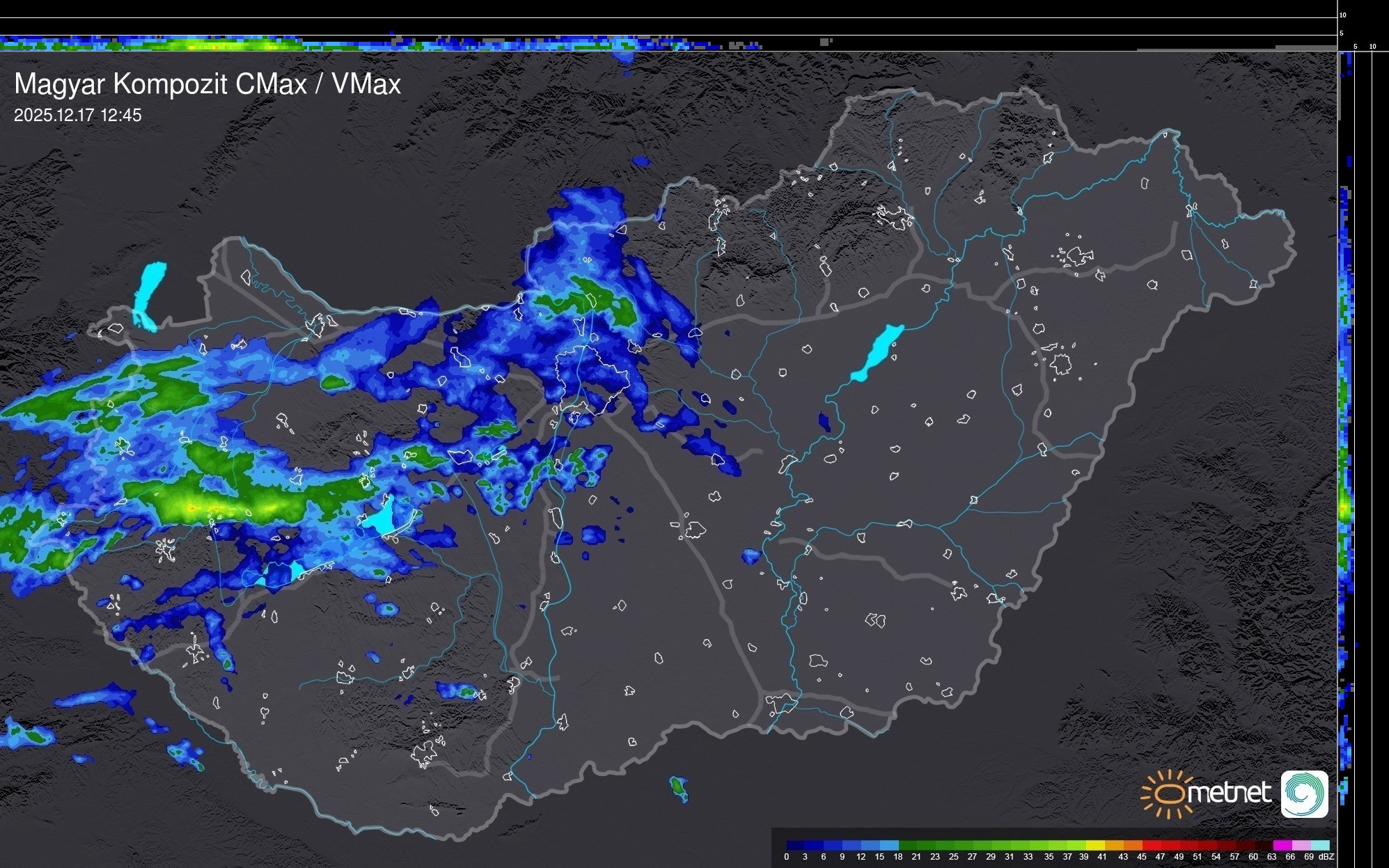Select the cyan 69 dBZ legend swatch
Viewport: 1389px width, 868px height.
coord(1320,845)
